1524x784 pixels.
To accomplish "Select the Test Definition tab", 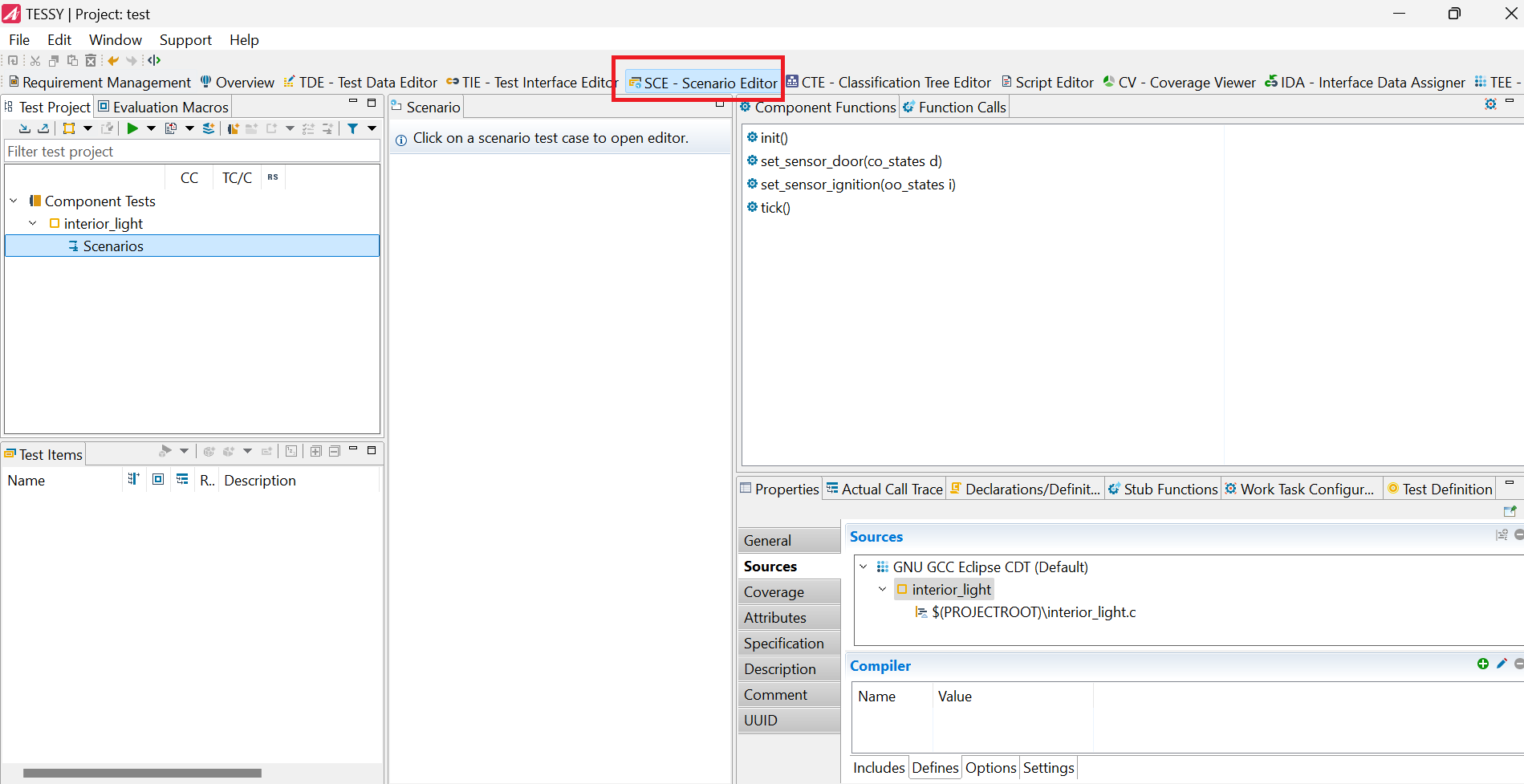I will coord(1440,489).
